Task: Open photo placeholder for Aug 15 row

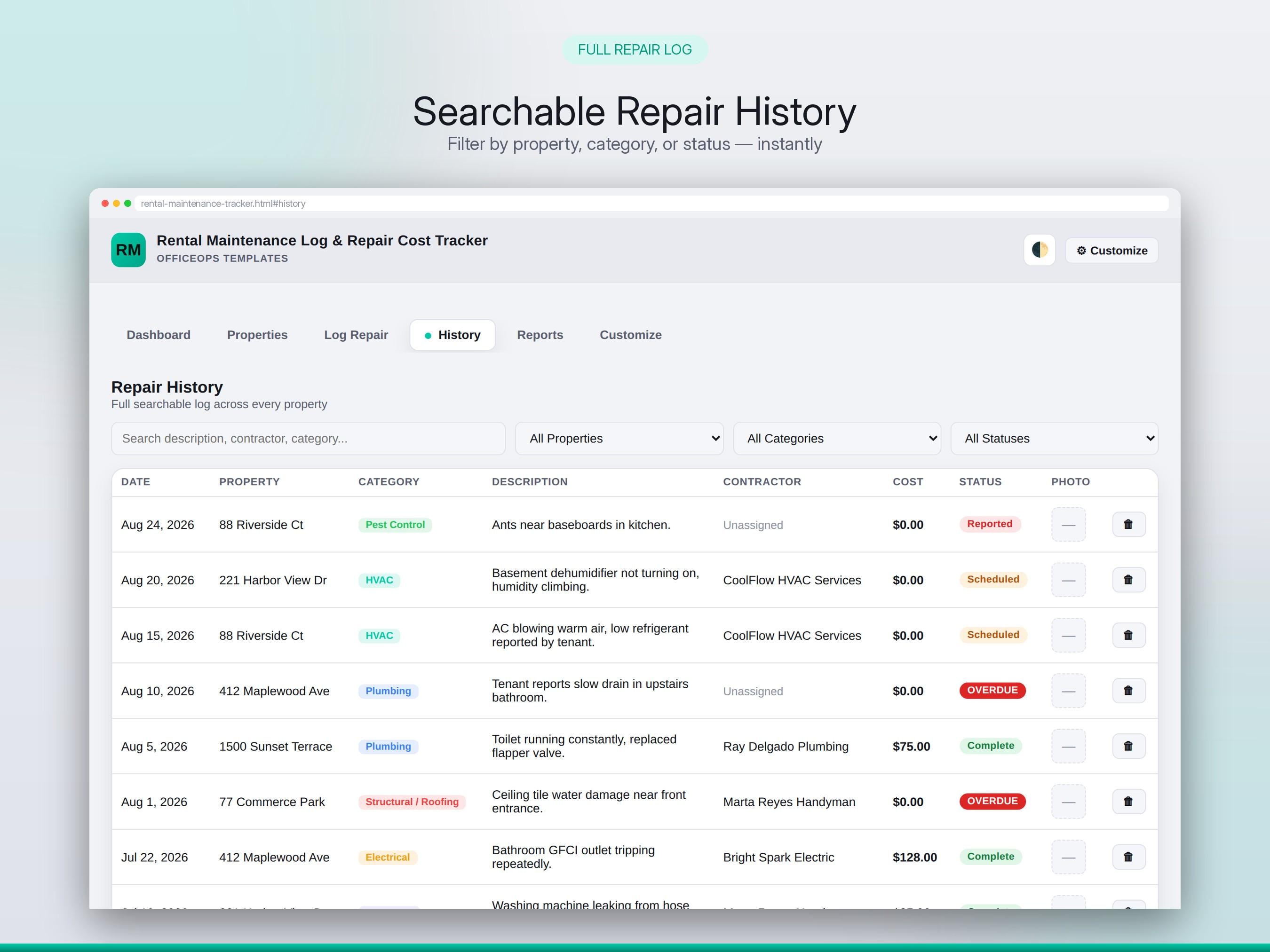Action: pos(1069,635)
